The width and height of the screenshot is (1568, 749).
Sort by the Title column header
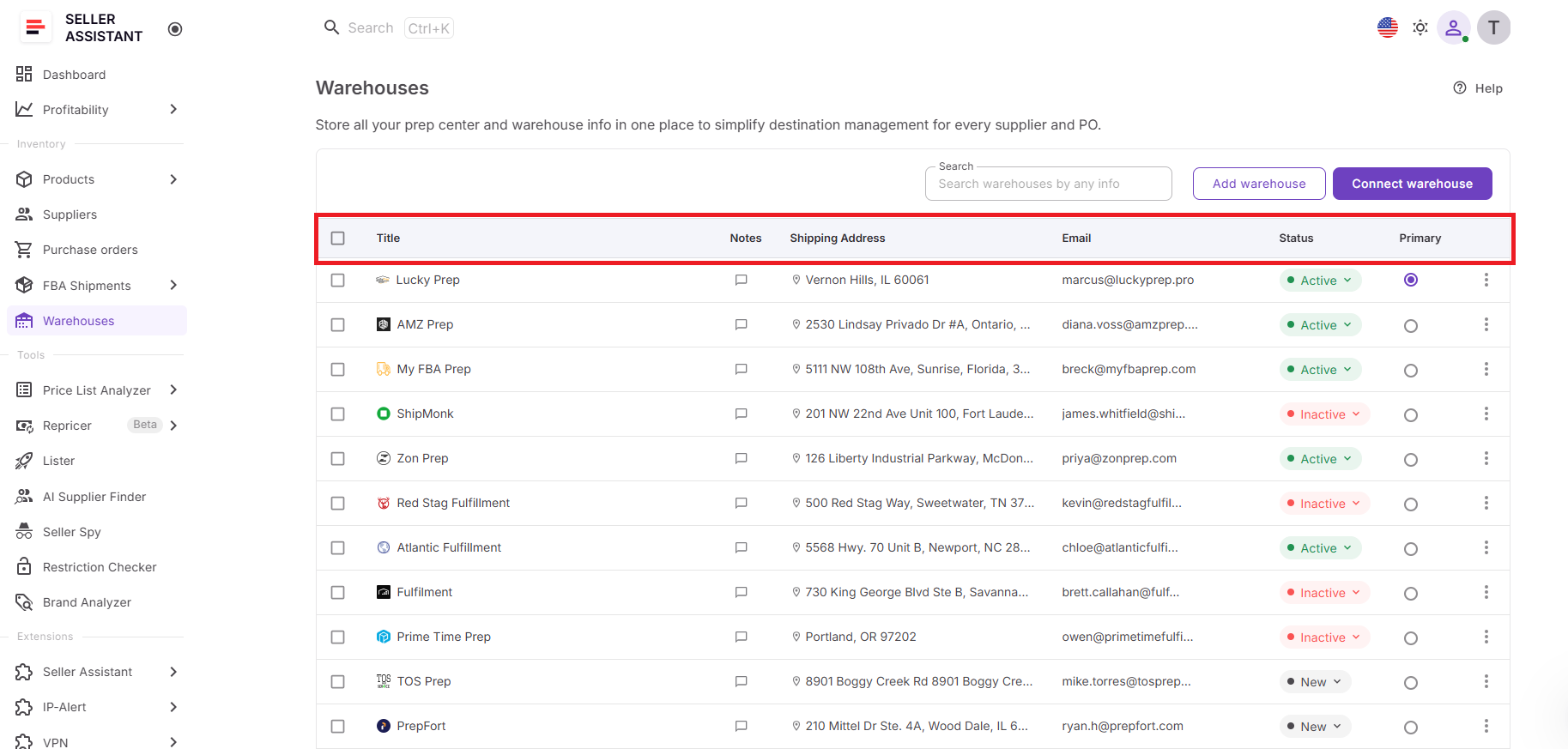(x=388, y=238)
